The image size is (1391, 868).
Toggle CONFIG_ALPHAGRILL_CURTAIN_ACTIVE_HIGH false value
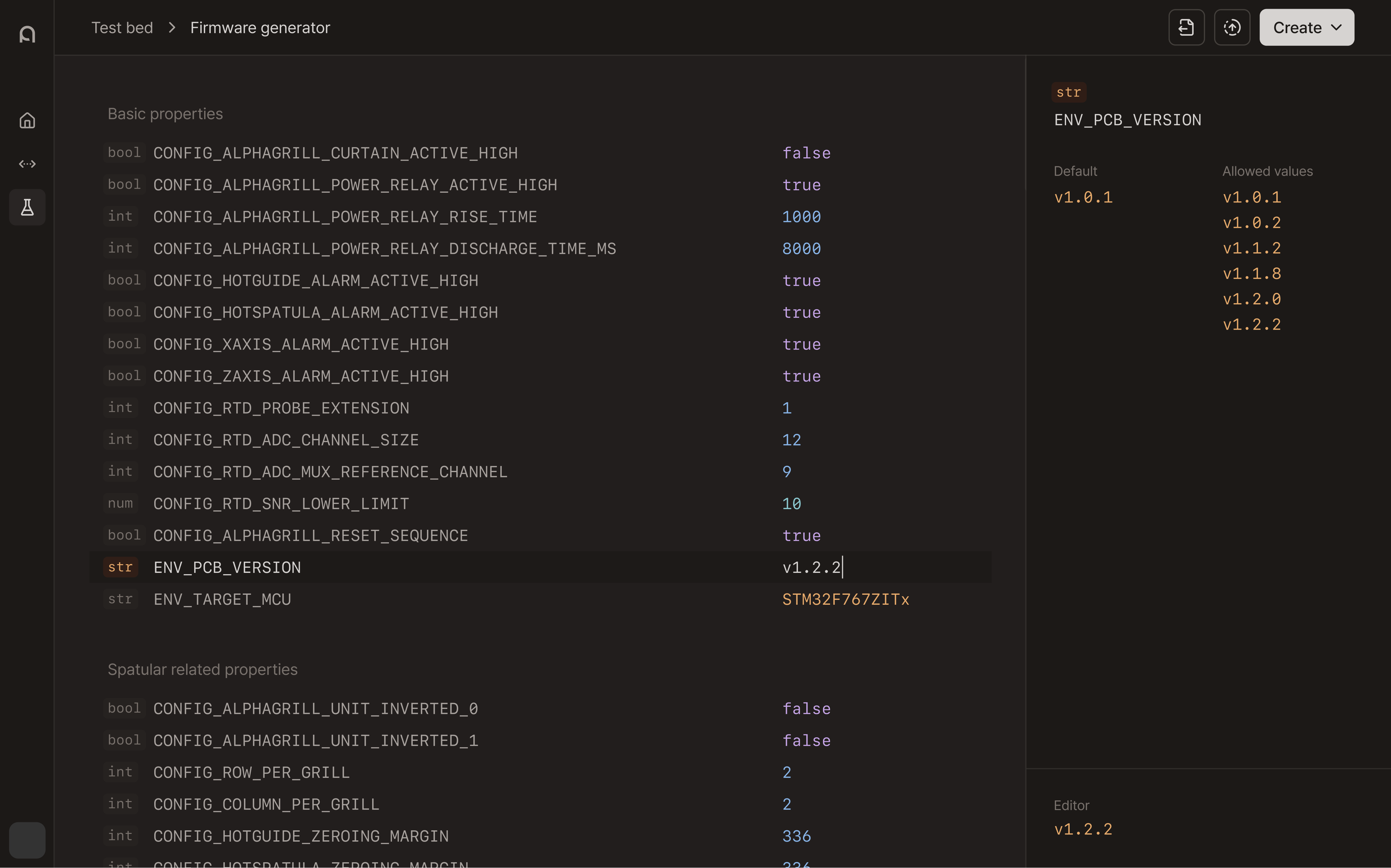(x=806, y=153)
